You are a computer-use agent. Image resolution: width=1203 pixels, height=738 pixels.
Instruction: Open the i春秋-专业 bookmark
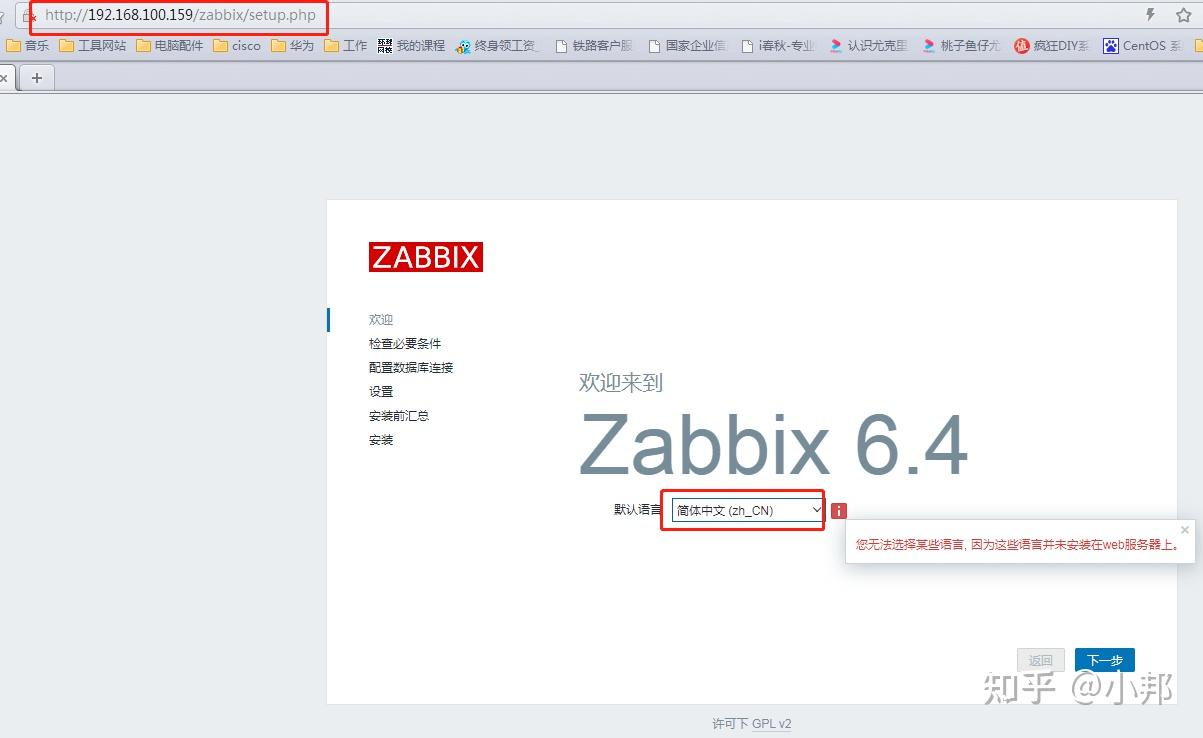tap(778, 45)
